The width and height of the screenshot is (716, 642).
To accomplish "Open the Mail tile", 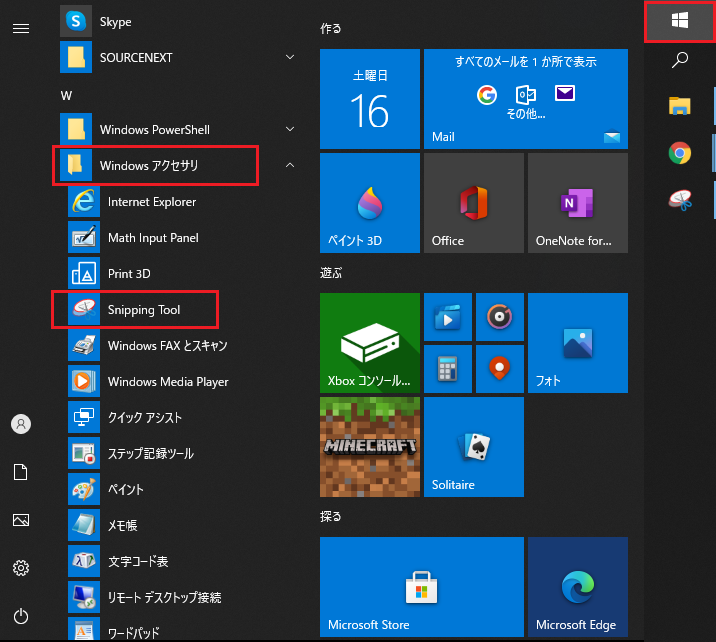I will tap(526, 99).
